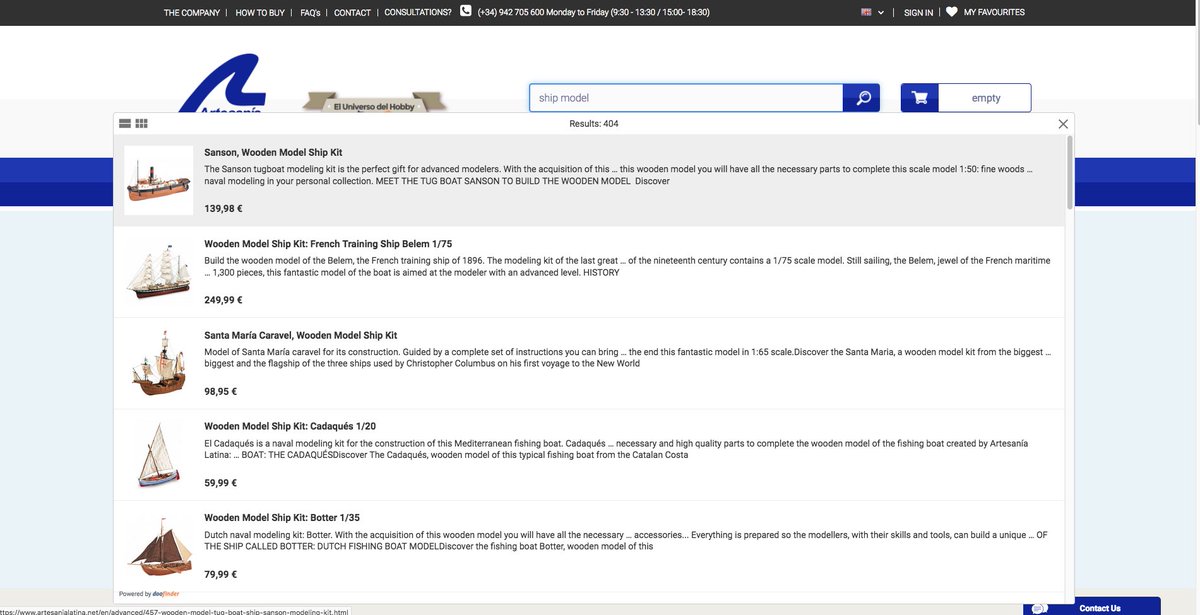Open HOW TO BUY page

[x=260, y=13]
